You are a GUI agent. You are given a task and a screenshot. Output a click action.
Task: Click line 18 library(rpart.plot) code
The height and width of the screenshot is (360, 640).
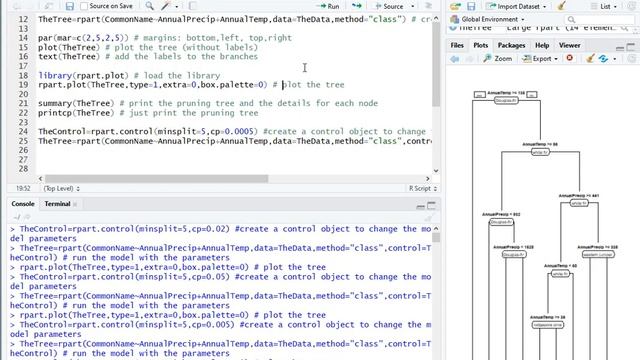129,76
